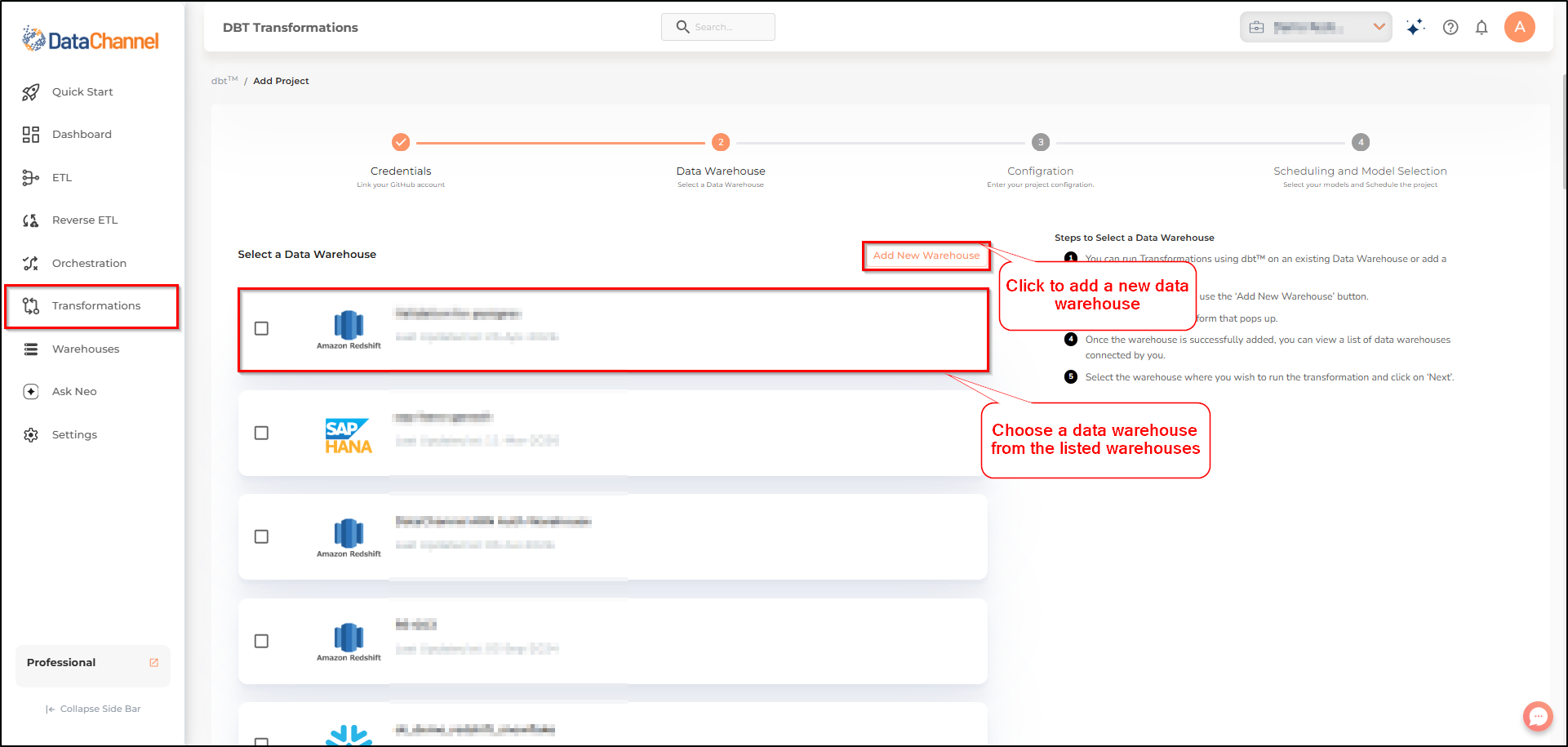Viewport: 1568px width, 747px height.
Task: Check the SAP HANA warehouse checkbox
Action: pyautogui.click(x=261, y=433)
